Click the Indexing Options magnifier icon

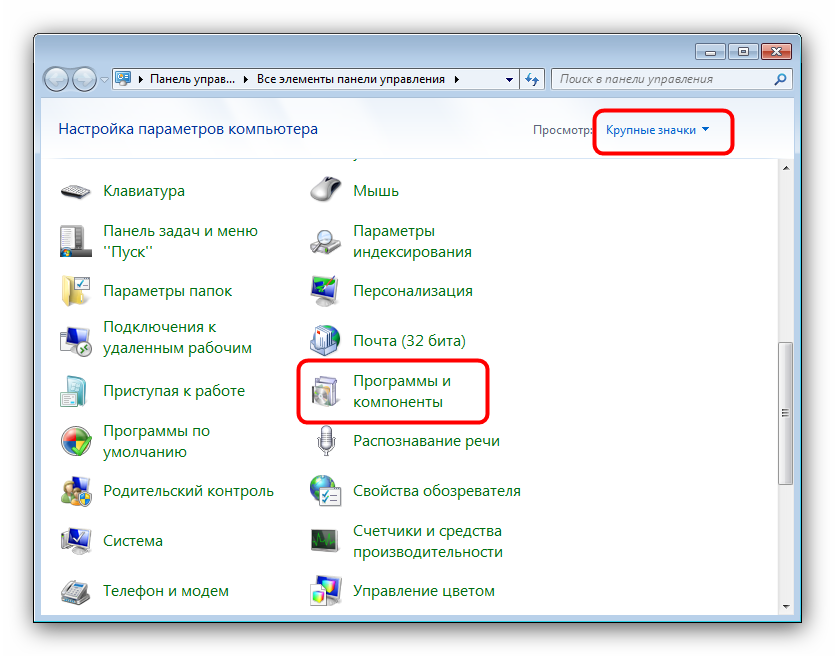[325, 241]
